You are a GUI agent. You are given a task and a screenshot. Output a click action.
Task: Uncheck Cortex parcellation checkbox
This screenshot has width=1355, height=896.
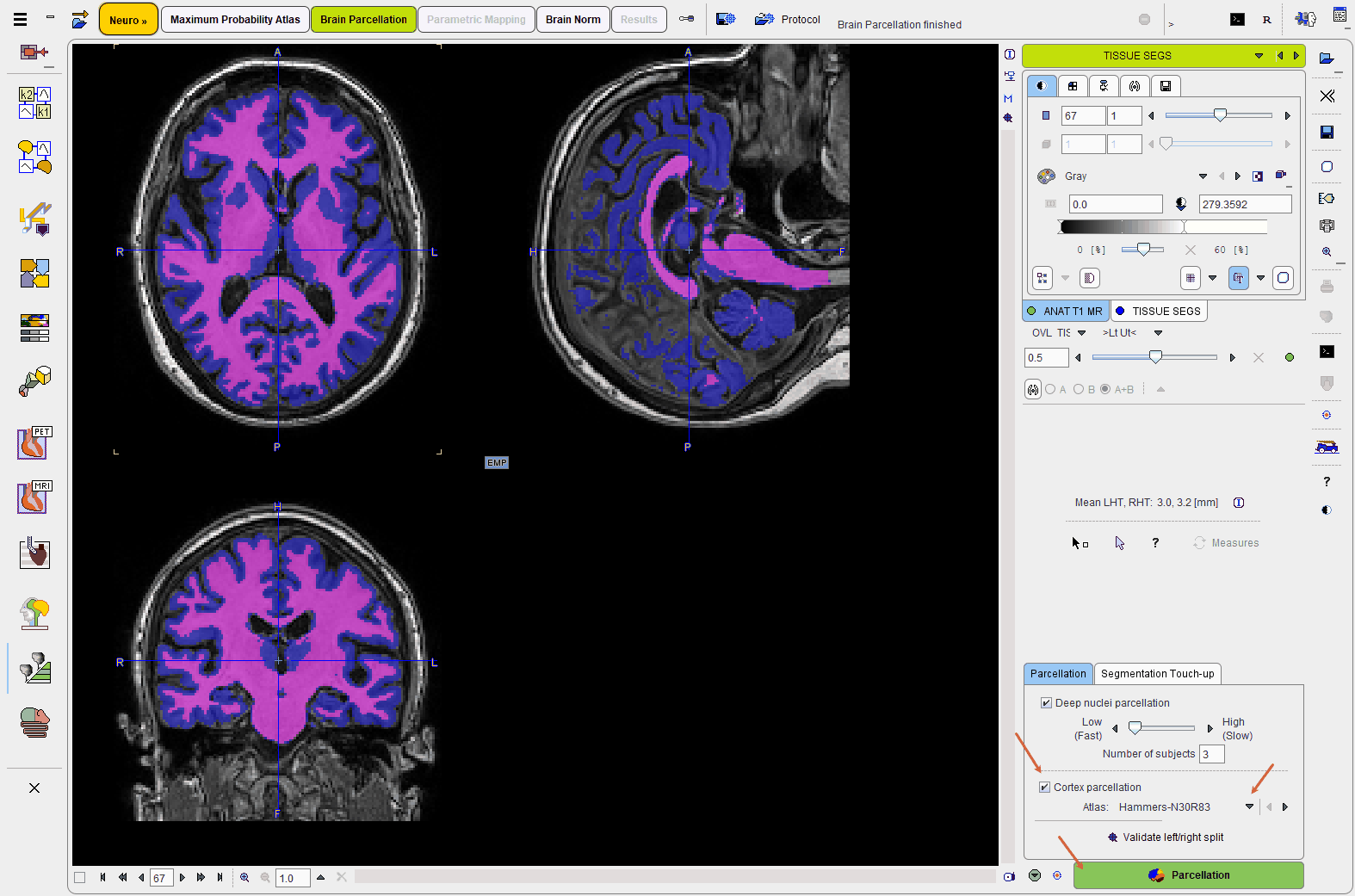1044,787
